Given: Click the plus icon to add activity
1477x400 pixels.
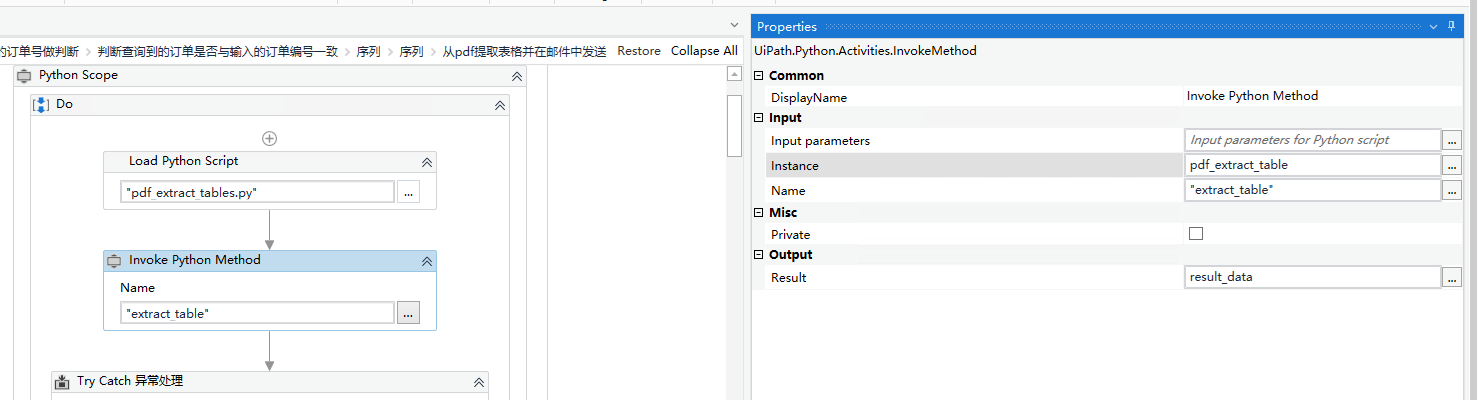Looking at the screenshot, I should [269, 139].
